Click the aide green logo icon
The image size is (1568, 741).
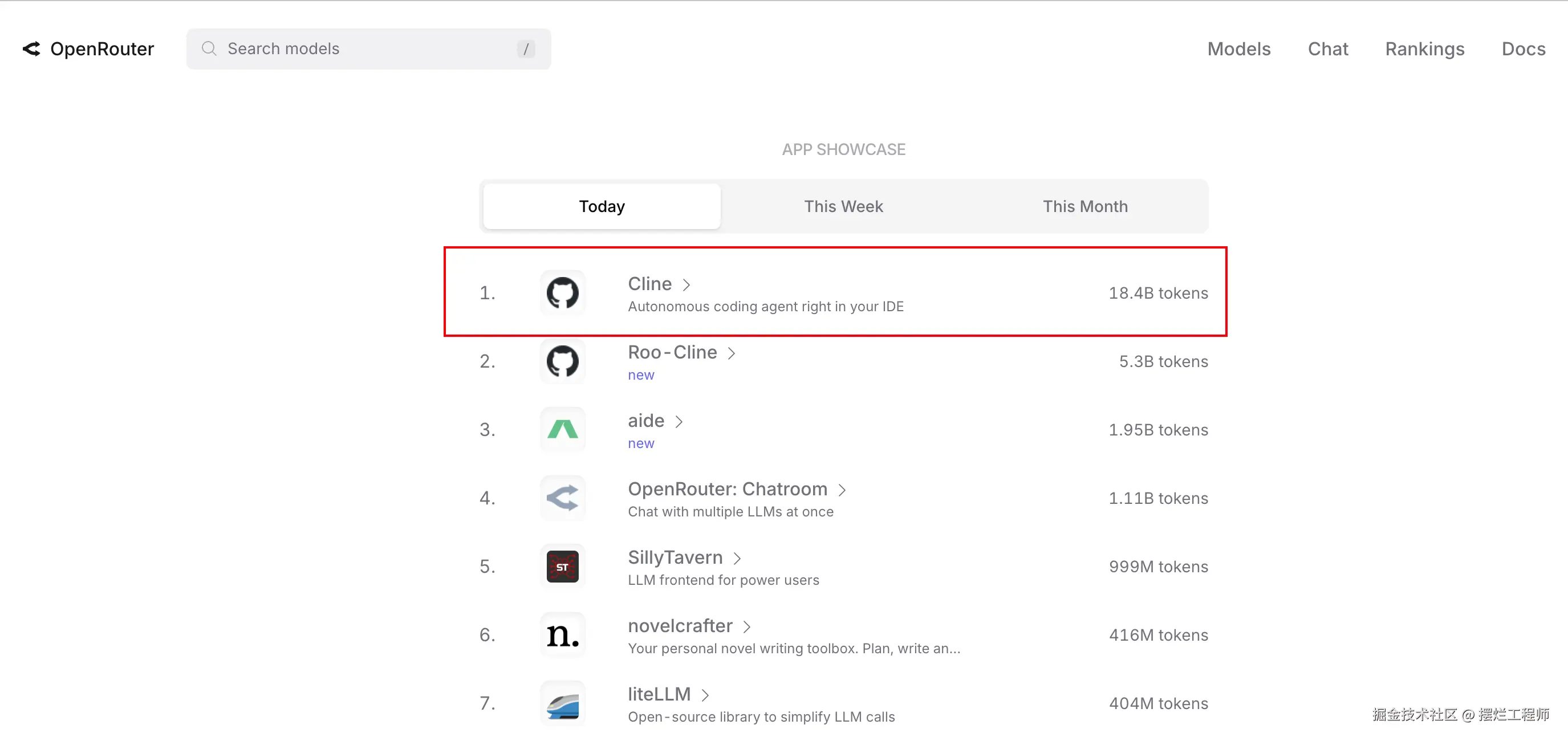pos(562,430)
